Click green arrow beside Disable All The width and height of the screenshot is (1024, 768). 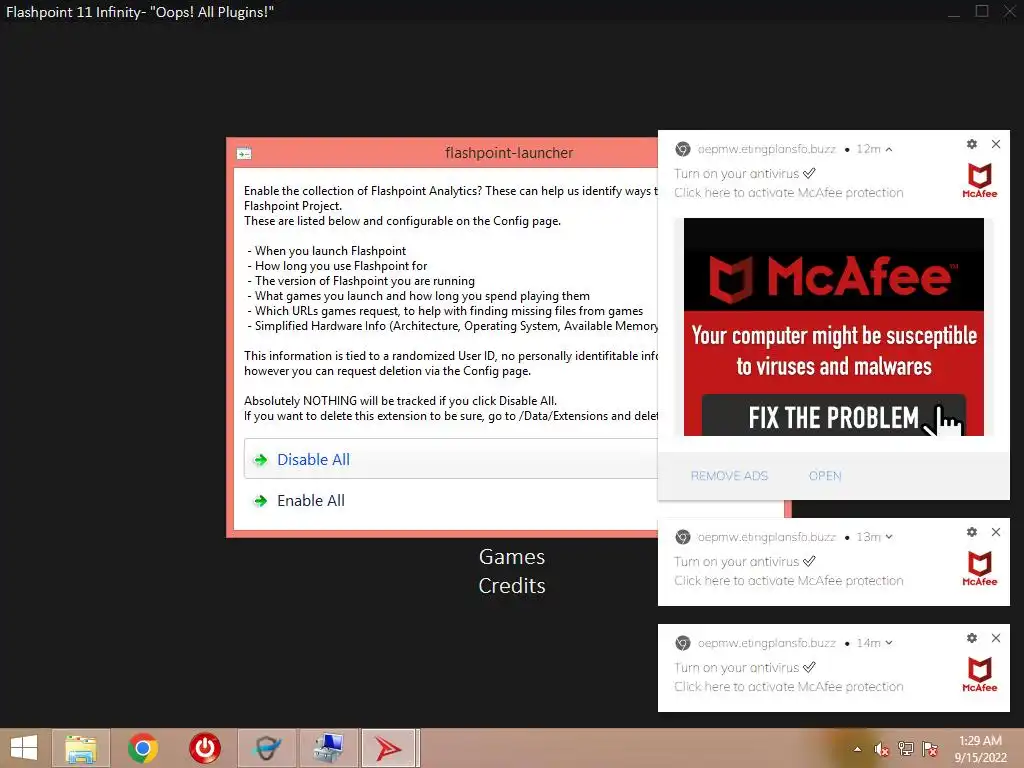point(261,460)
